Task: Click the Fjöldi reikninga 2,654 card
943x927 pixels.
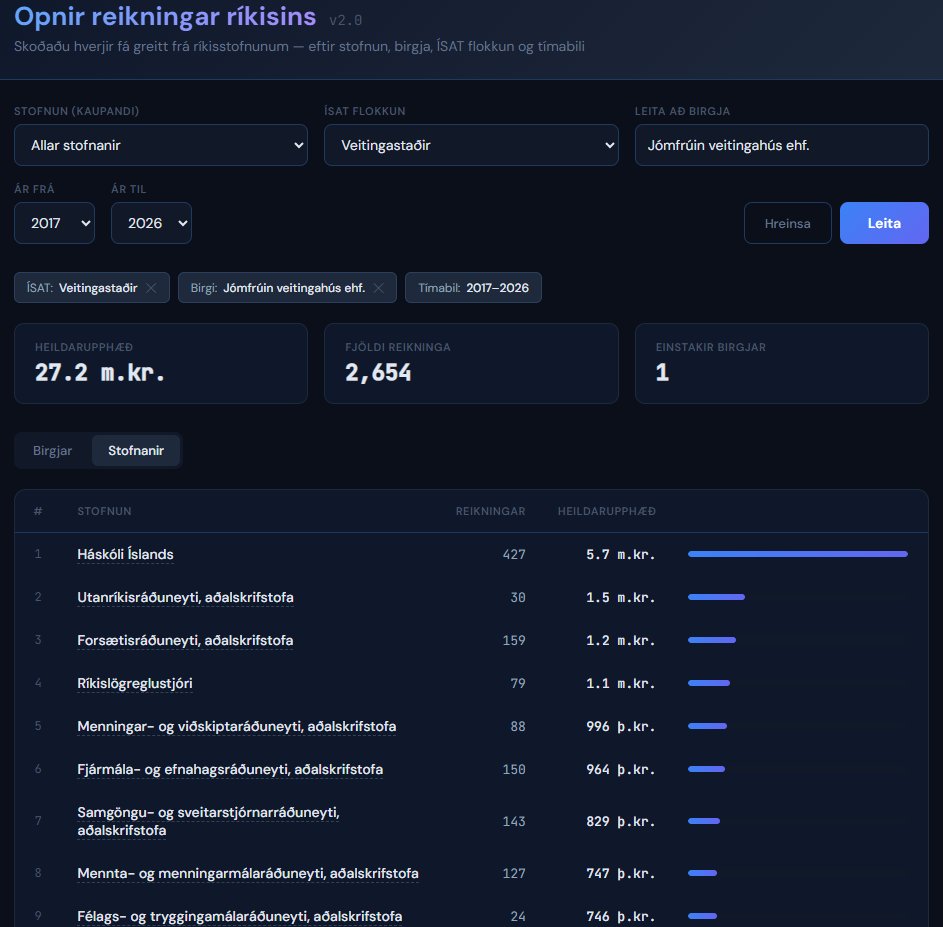Action: click(471, 364)
